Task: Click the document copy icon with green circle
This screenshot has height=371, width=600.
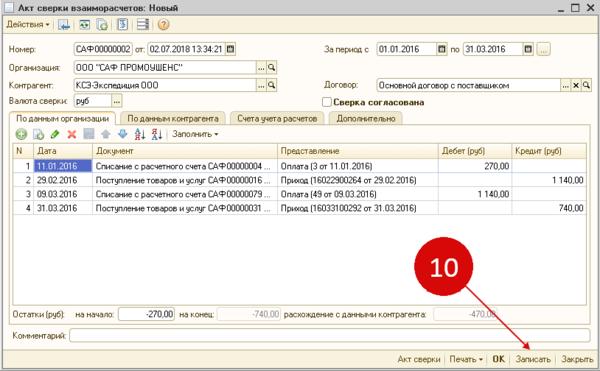Action: tap(103, 24)
